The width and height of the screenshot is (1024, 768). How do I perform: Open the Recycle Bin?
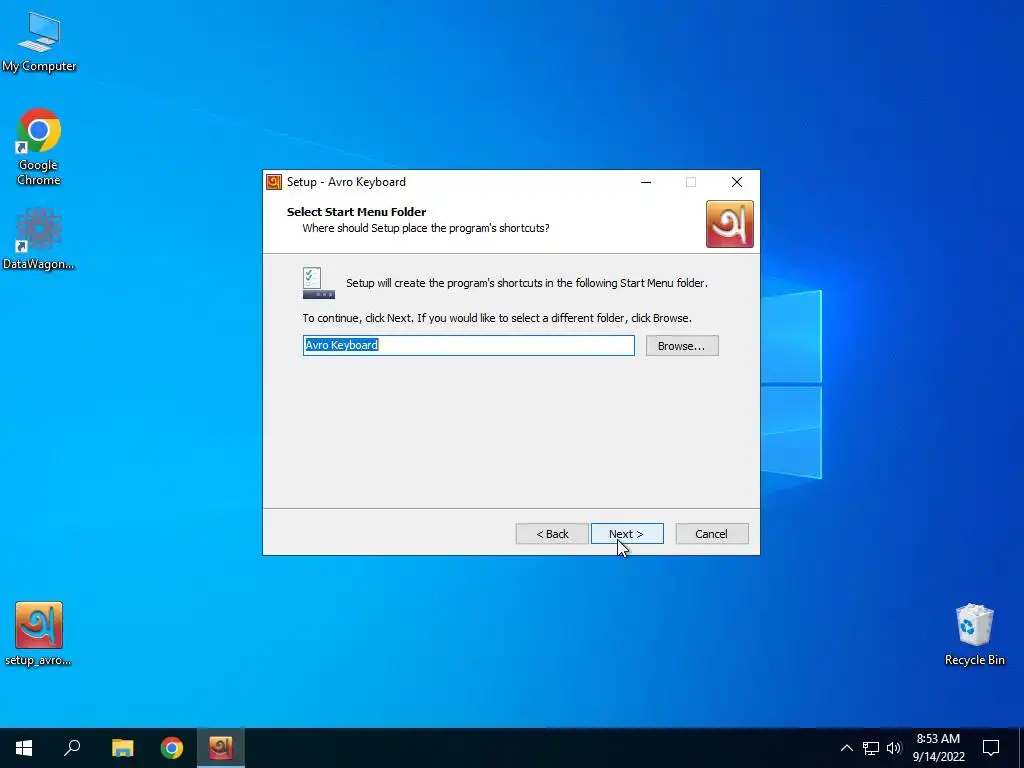974,634
